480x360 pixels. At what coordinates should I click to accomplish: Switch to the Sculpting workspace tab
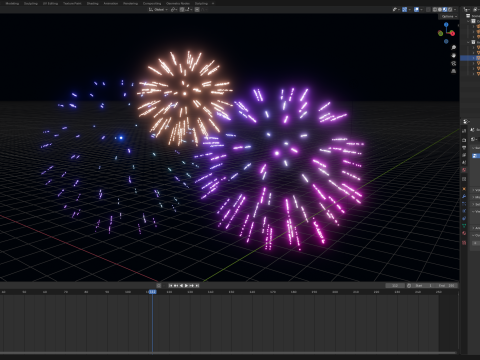(x=31, y=3)
